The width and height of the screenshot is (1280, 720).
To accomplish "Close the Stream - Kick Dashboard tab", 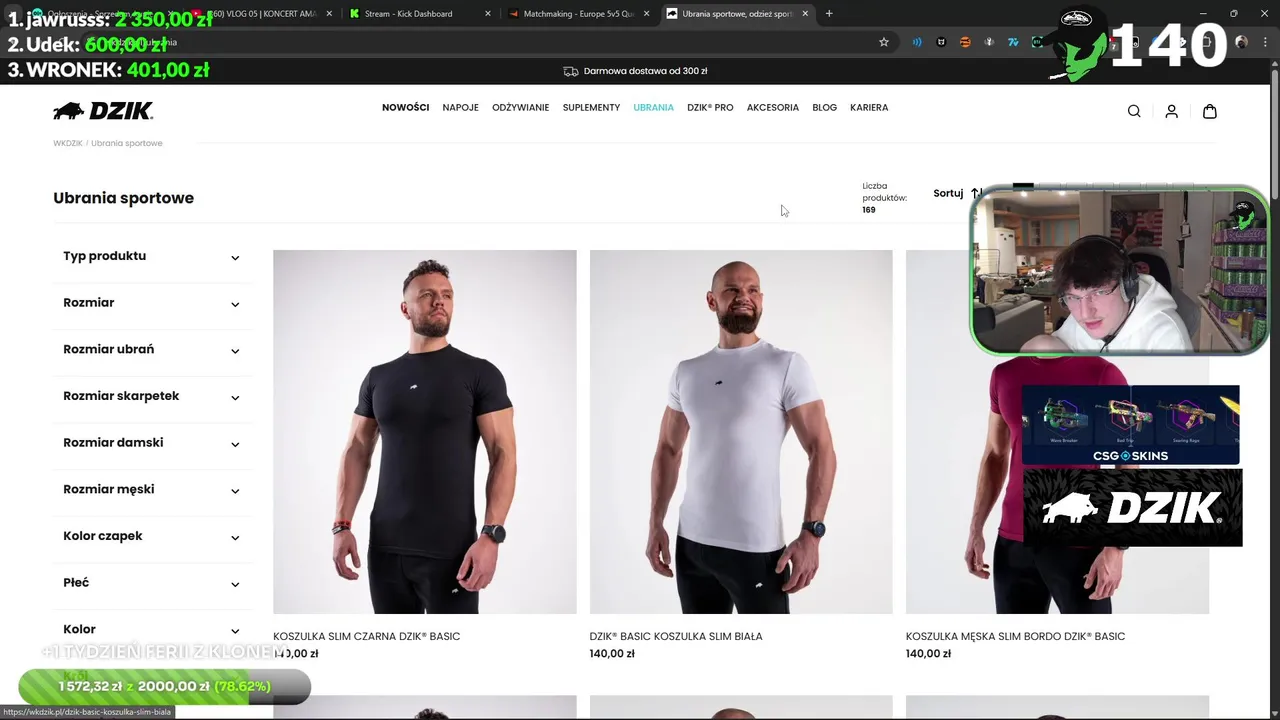I will point(488,14).
